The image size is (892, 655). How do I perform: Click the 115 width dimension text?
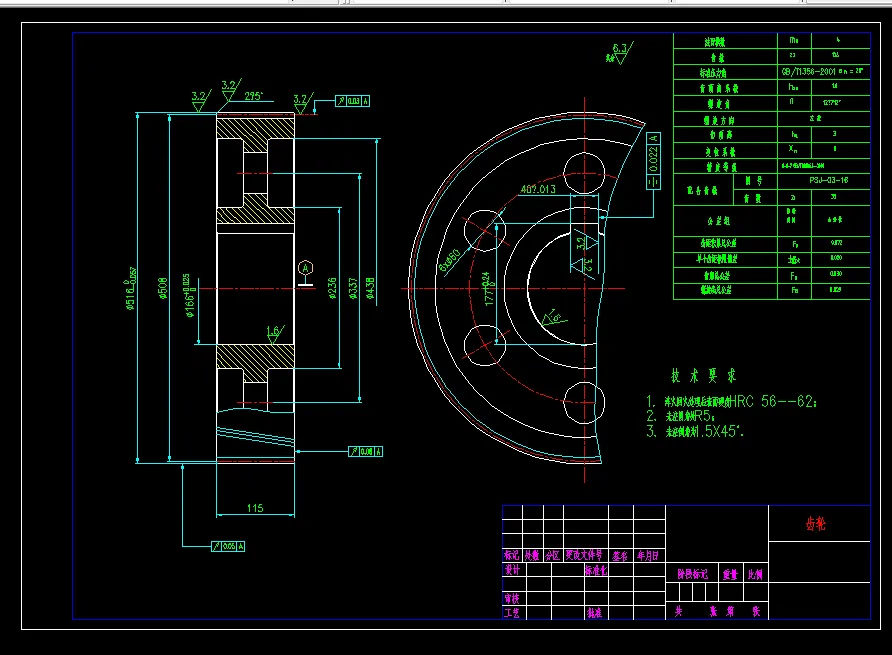click(255, 508)
